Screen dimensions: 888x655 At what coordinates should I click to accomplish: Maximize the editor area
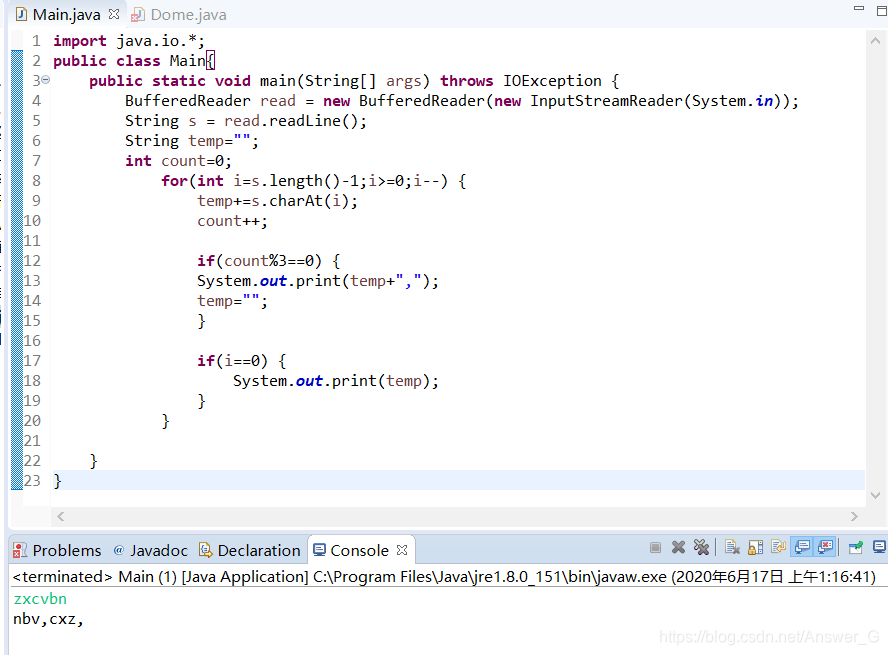[x=882, y=11]
